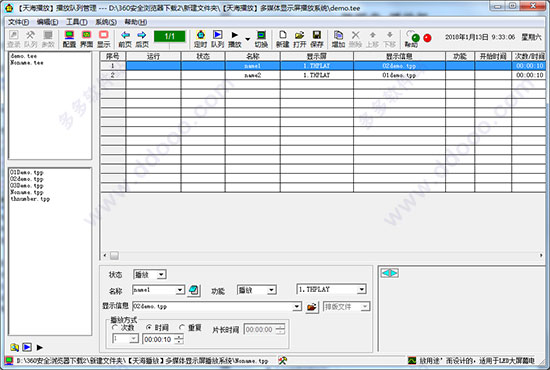Select 03Demo.tpp in the file list

(27, 186)
